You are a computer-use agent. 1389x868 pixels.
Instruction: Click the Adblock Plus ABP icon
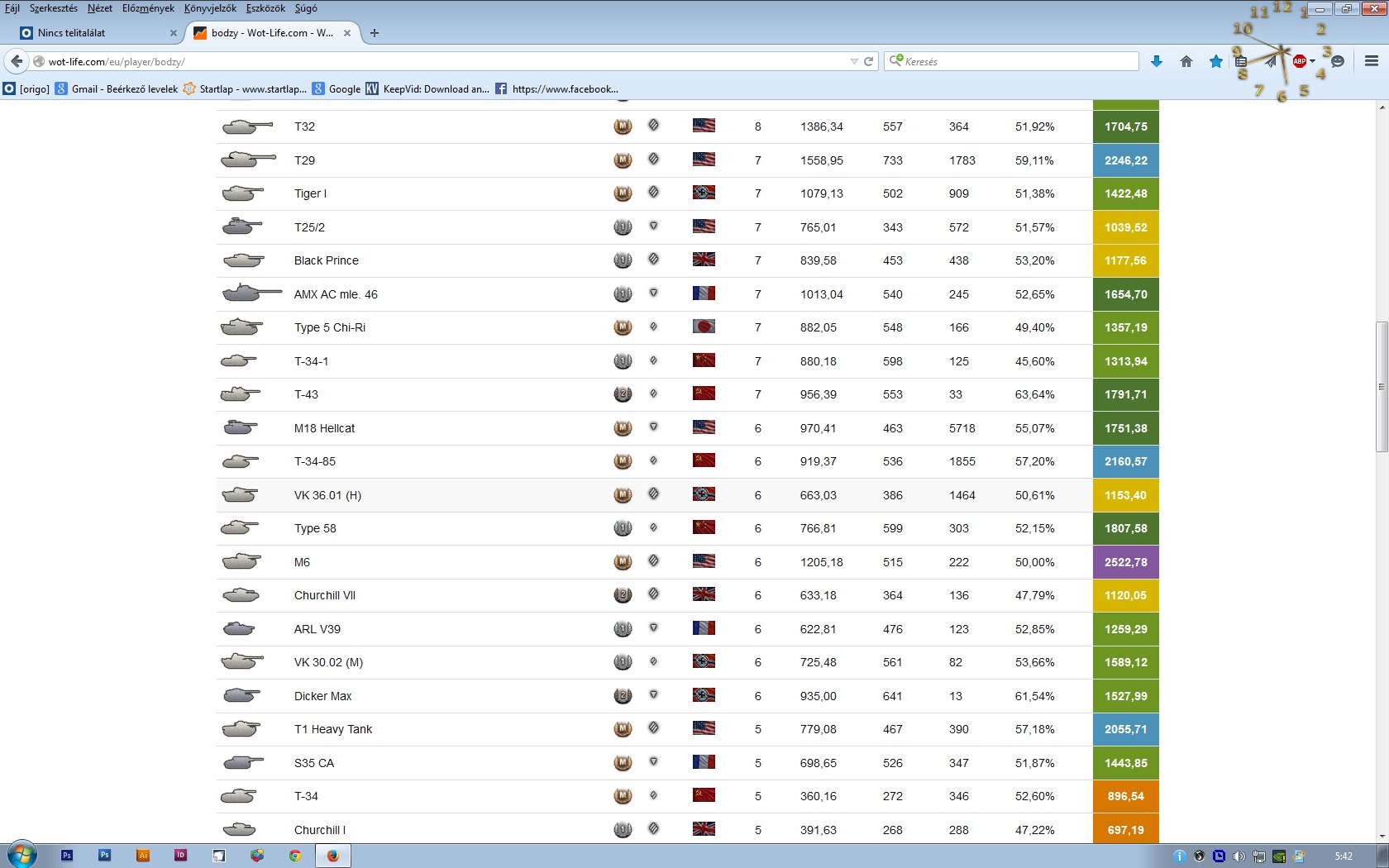[1299, 61]
